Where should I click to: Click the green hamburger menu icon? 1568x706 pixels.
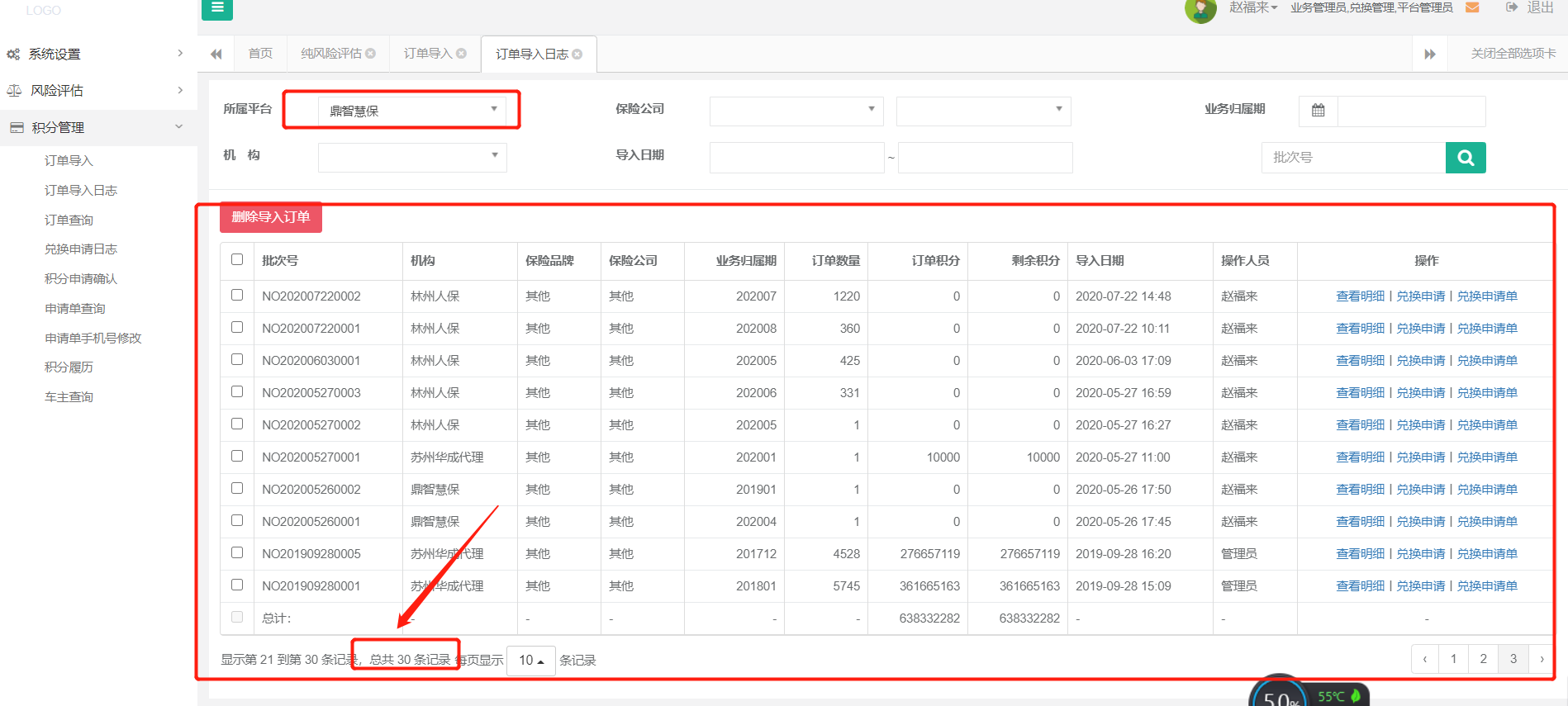216,8
